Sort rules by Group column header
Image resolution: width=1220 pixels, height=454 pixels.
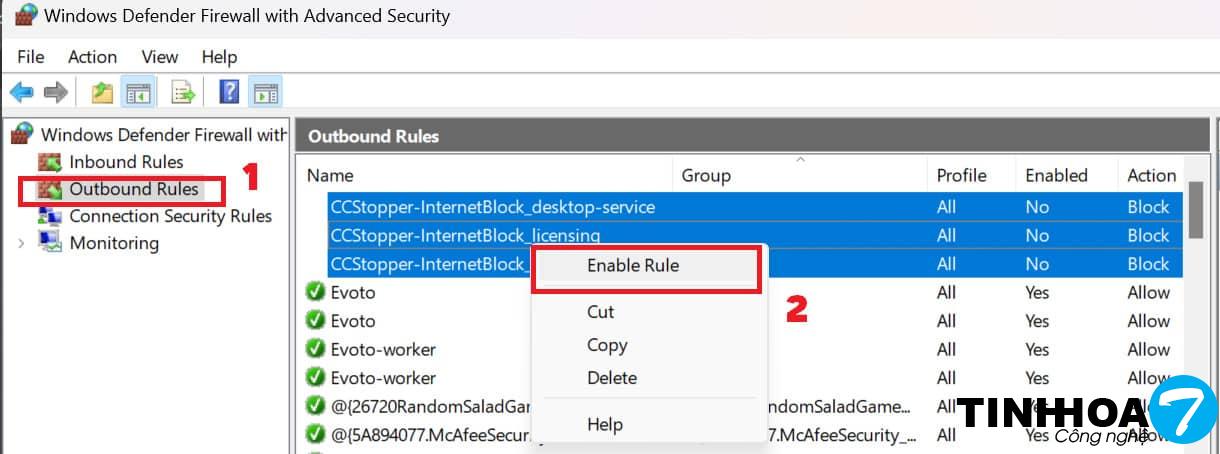click(x=706, y=176)
